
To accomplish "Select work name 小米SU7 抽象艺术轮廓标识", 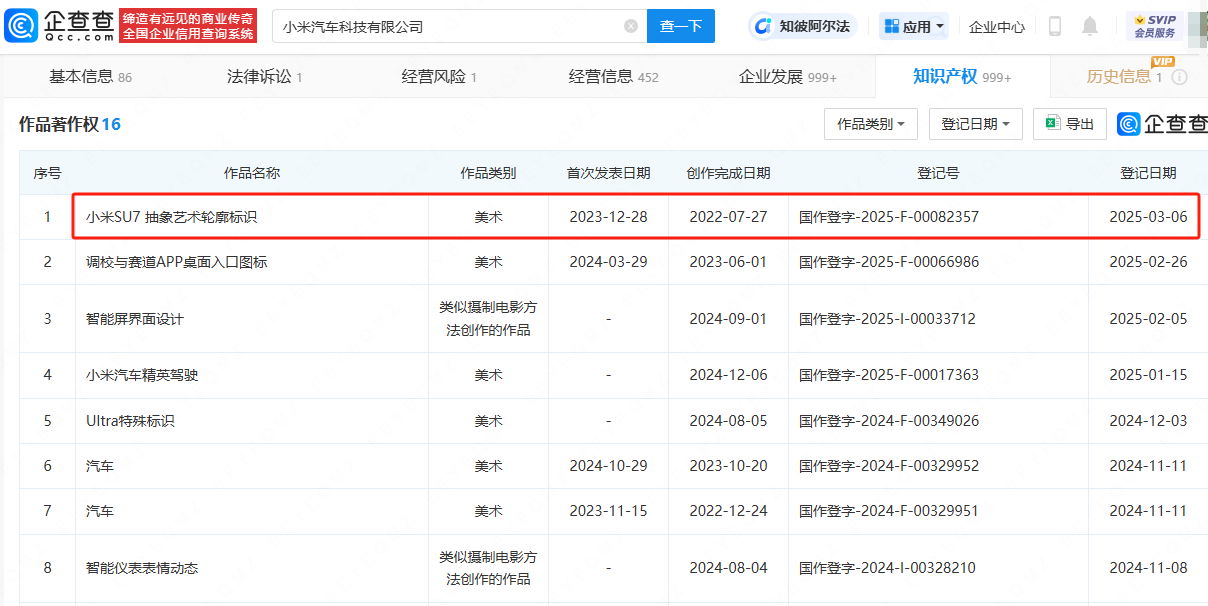I will coord(172,217).
